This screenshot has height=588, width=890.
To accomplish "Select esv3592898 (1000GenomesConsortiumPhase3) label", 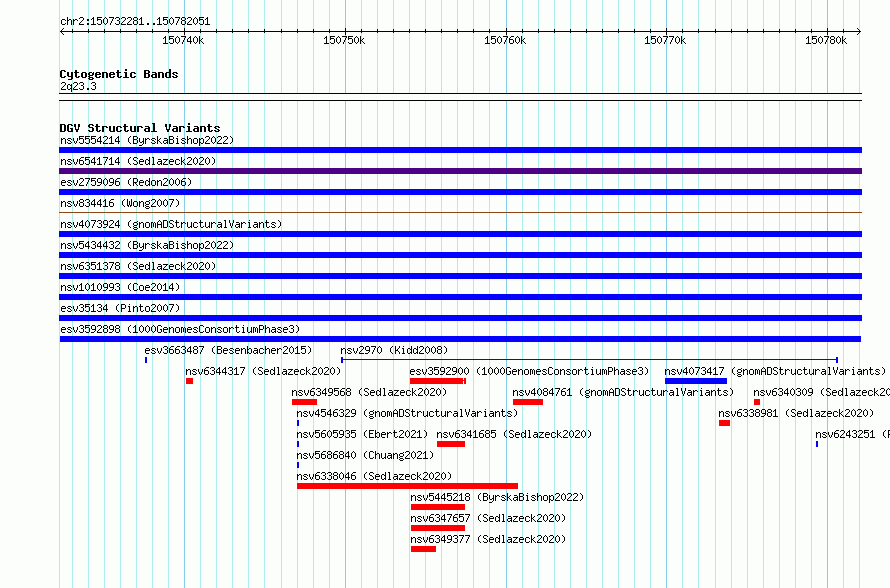I will pos(180,329).
